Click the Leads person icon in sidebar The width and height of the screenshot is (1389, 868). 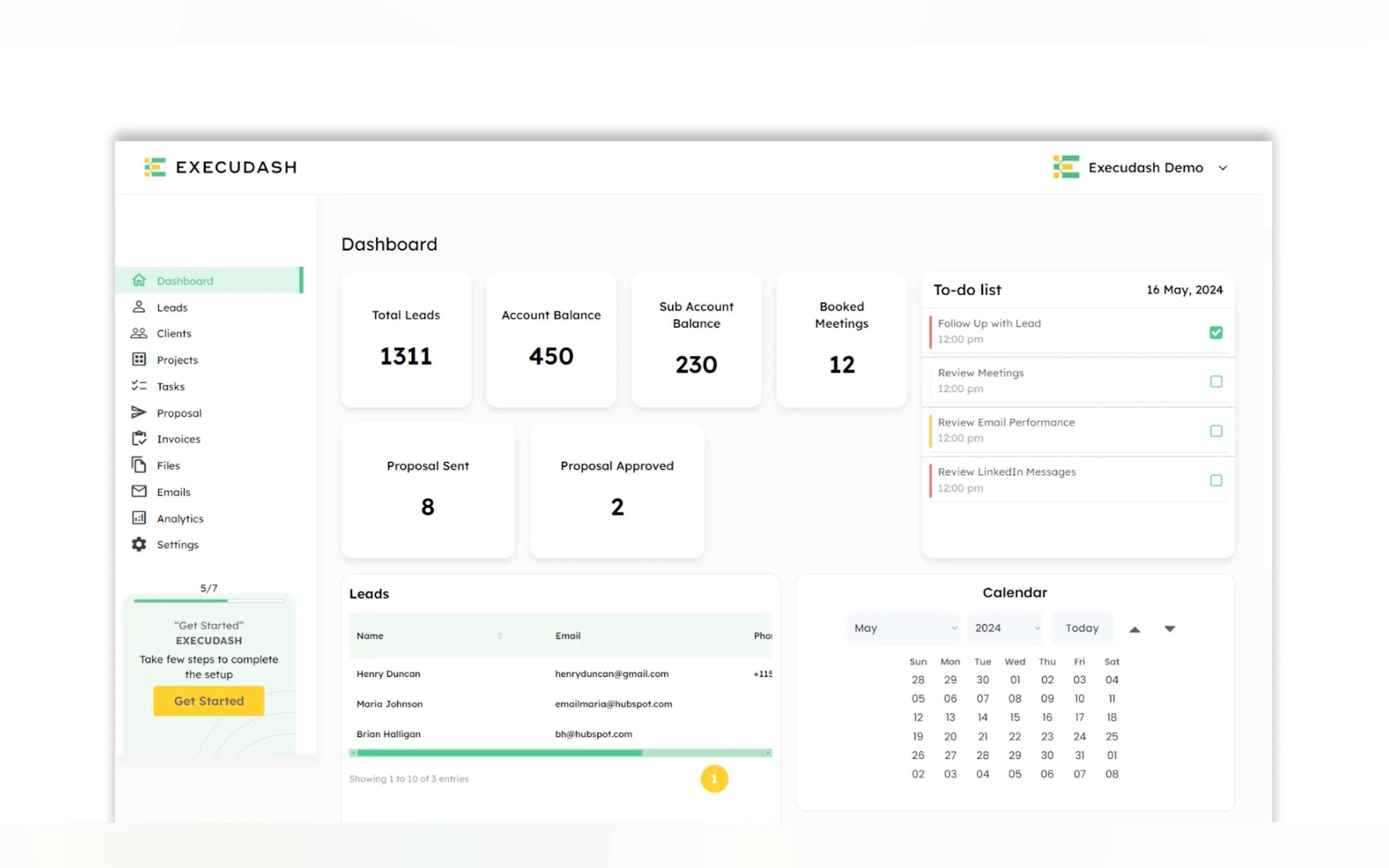[x=138, y=307]
